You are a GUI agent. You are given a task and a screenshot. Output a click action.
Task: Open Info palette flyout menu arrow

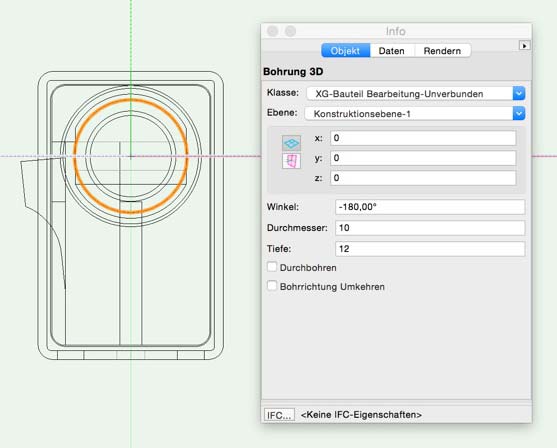(524, 45)
